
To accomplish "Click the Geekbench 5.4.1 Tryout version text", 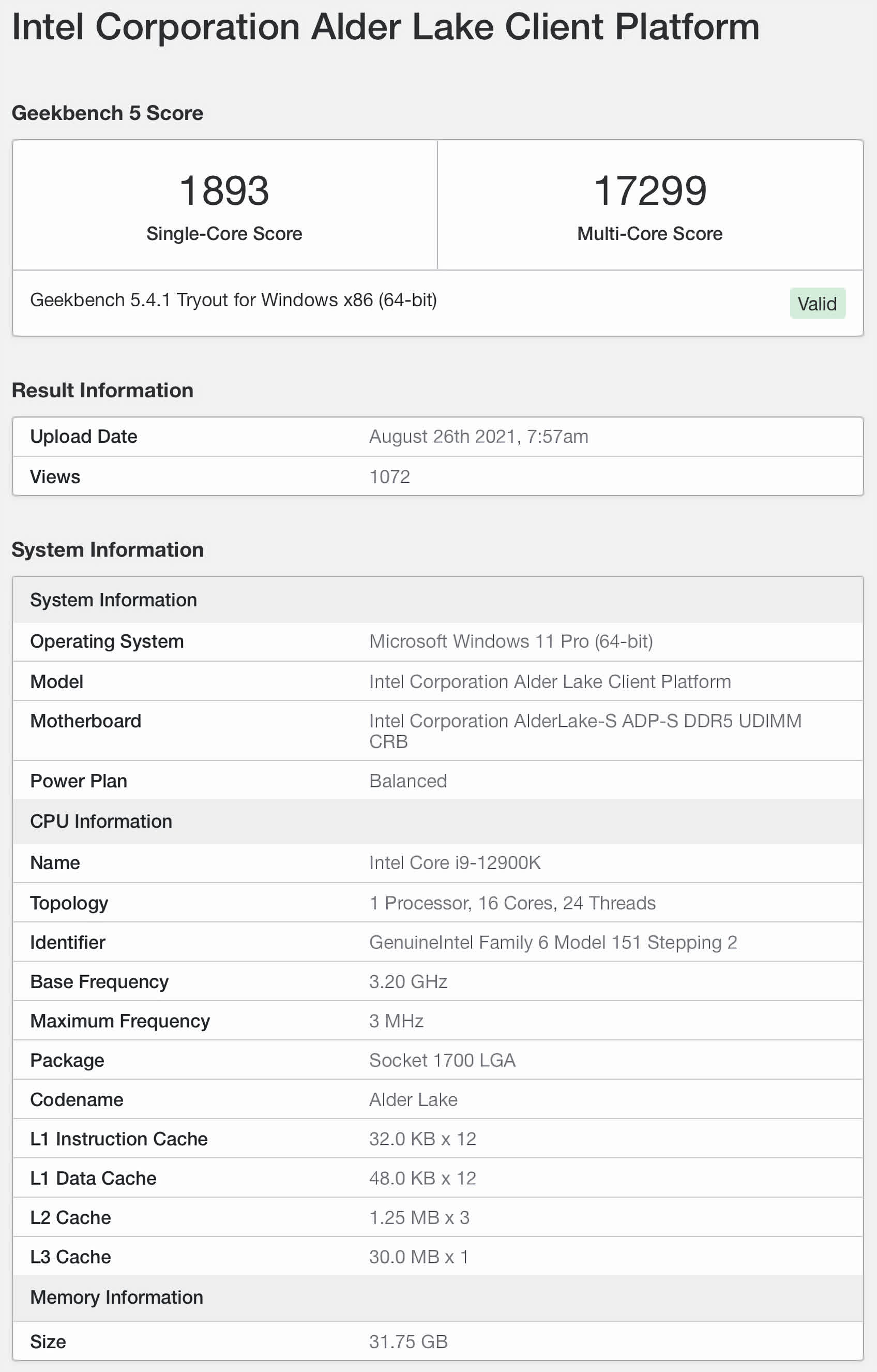I will point(234,300).
